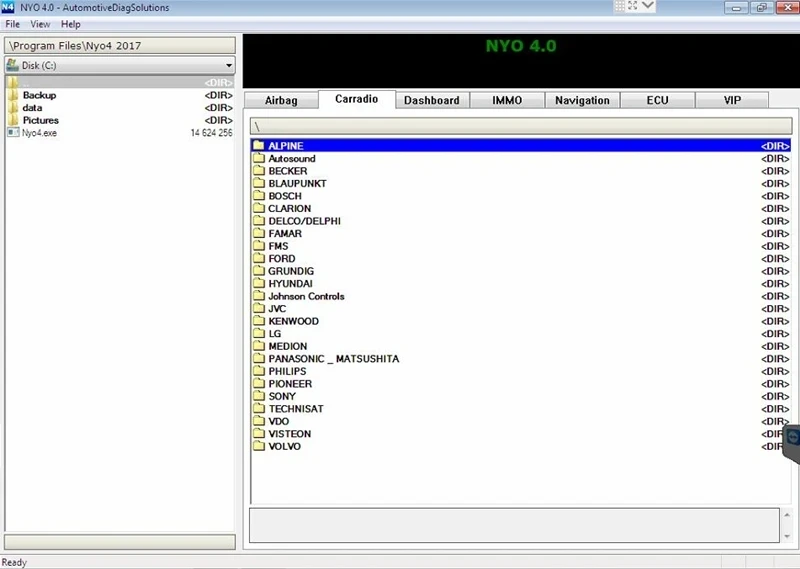Click the Disk (C:) drive icon
Screen dimensions: 800x569
click(13, 65)
